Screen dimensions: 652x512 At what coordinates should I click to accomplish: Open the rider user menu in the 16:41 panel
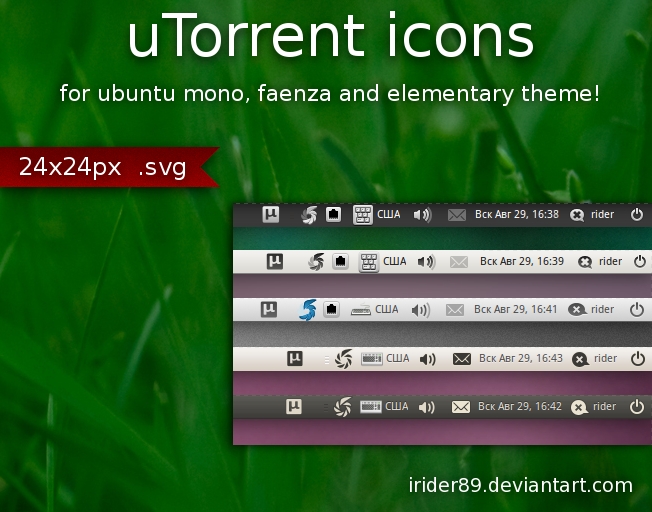(x=603, y=309)
